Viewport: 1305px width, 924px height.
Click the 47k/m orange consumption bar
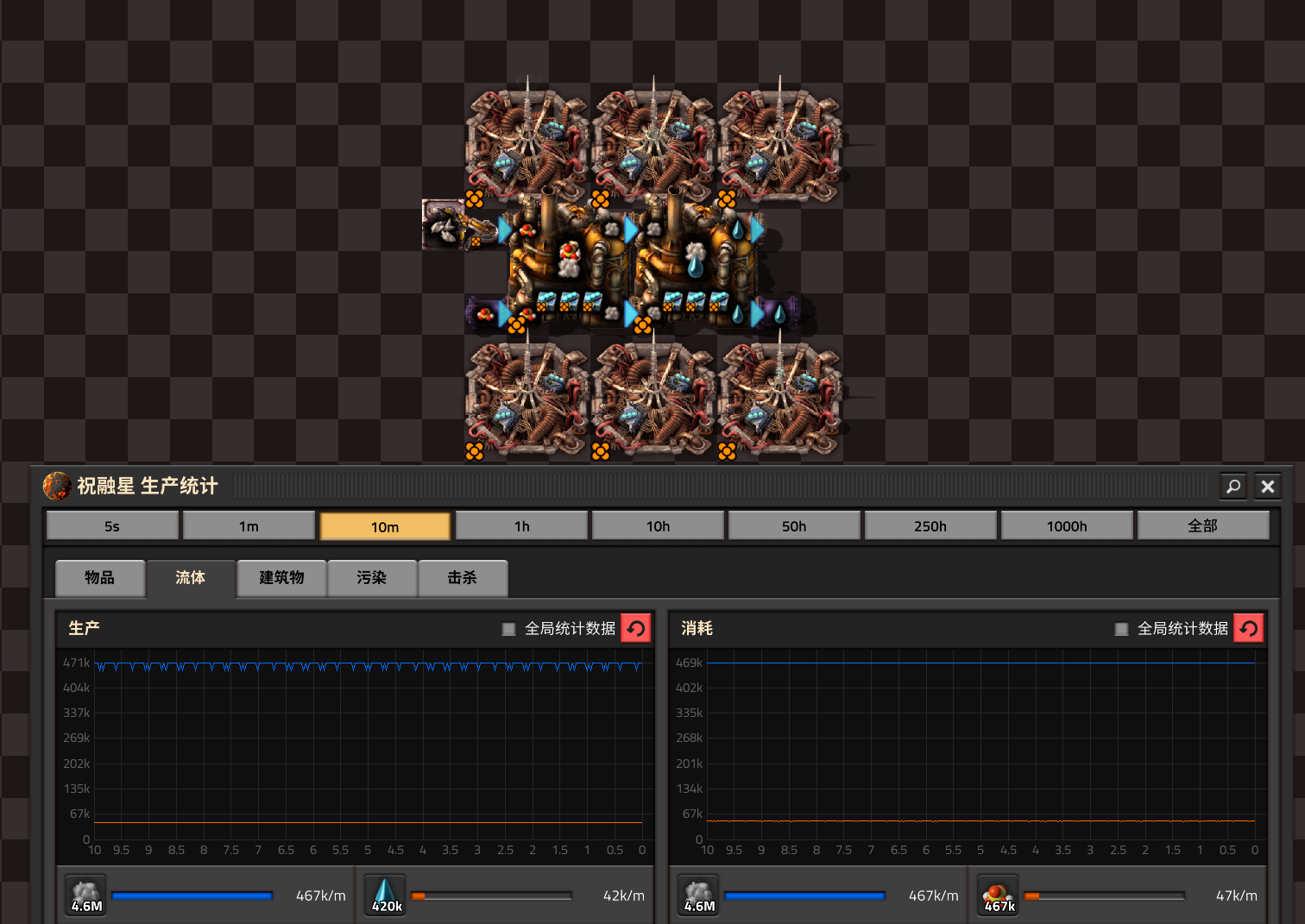click(1105, 896)
